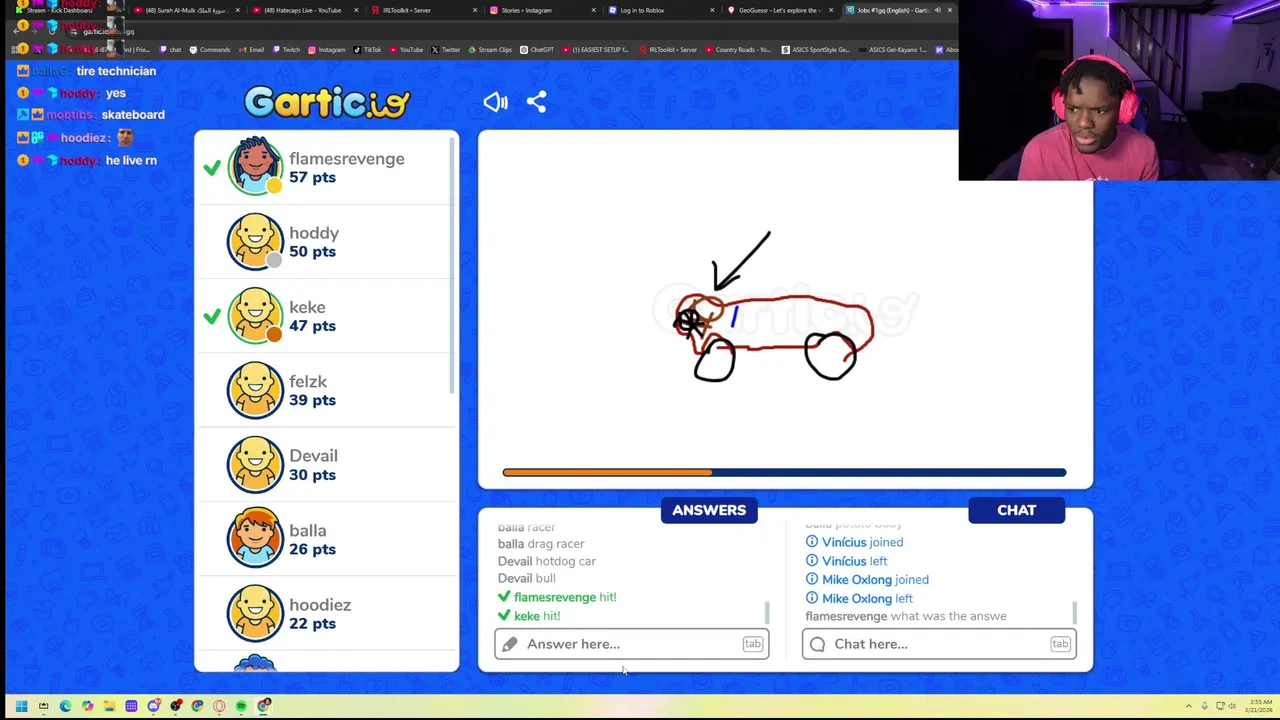1280x720 pixels.
Task: Open the Windows Start menu
Action: tap(21, 706)
